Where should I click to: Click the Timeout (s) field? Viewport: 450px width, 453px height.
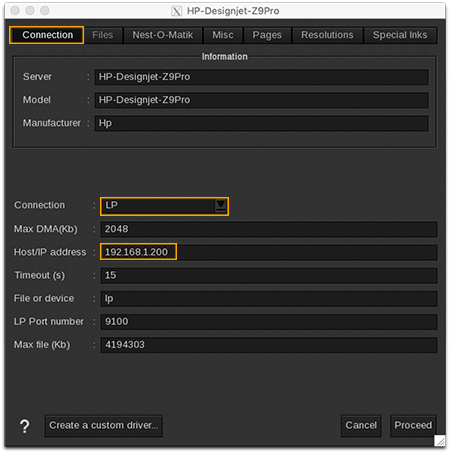(269, 276)
